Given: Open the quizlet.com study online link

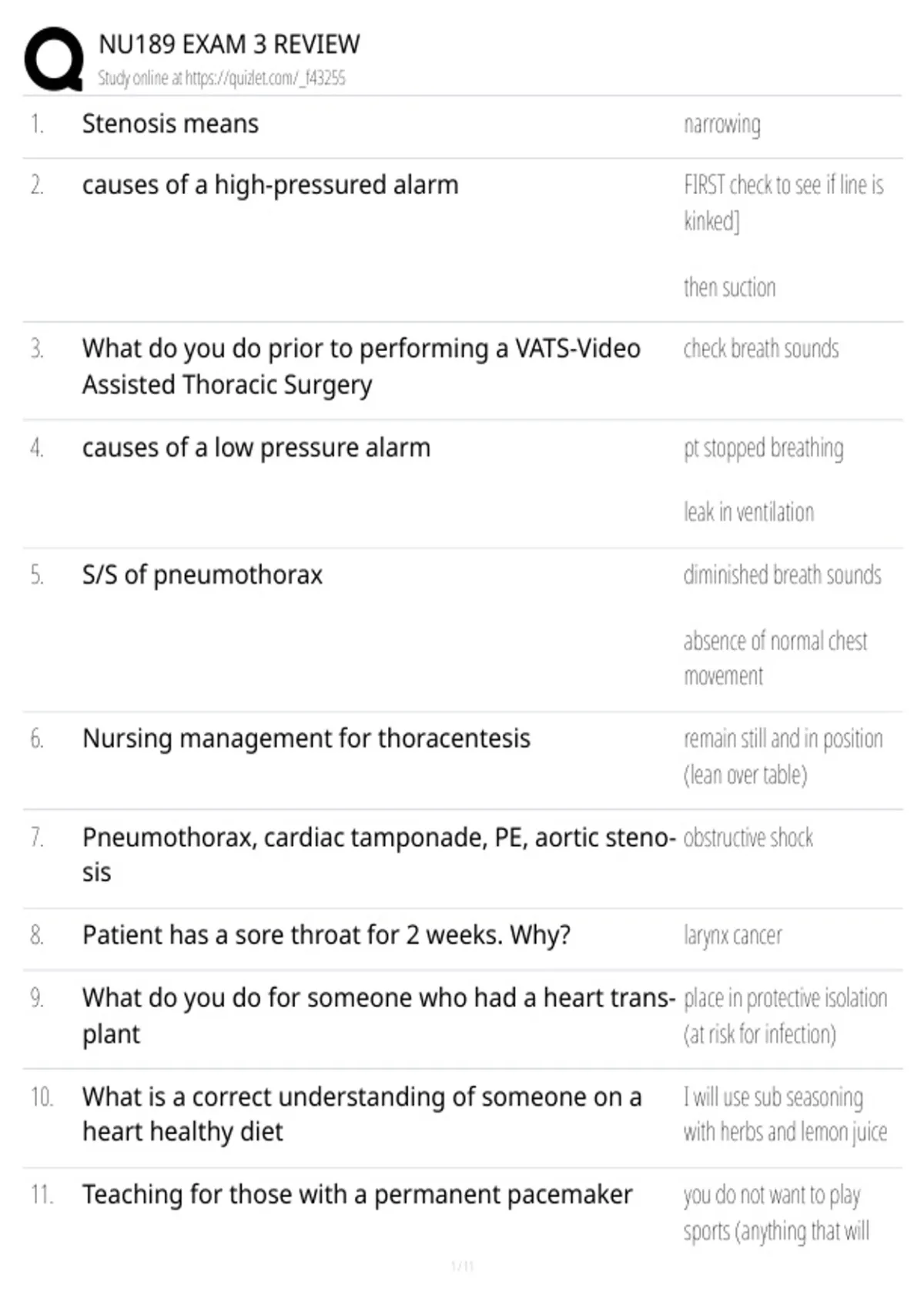Looking at the screenshot, I should (x=222, y=78).
